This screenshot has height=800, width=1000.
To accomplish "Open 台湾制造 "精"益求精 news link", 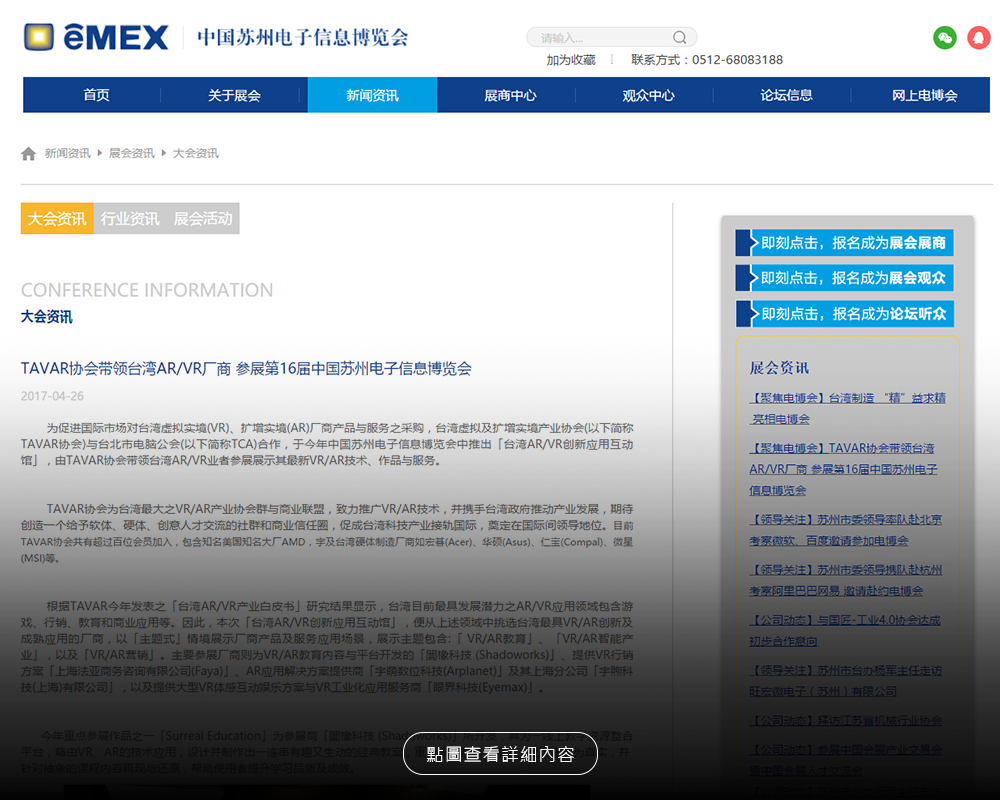I will (x=848, y=408).
